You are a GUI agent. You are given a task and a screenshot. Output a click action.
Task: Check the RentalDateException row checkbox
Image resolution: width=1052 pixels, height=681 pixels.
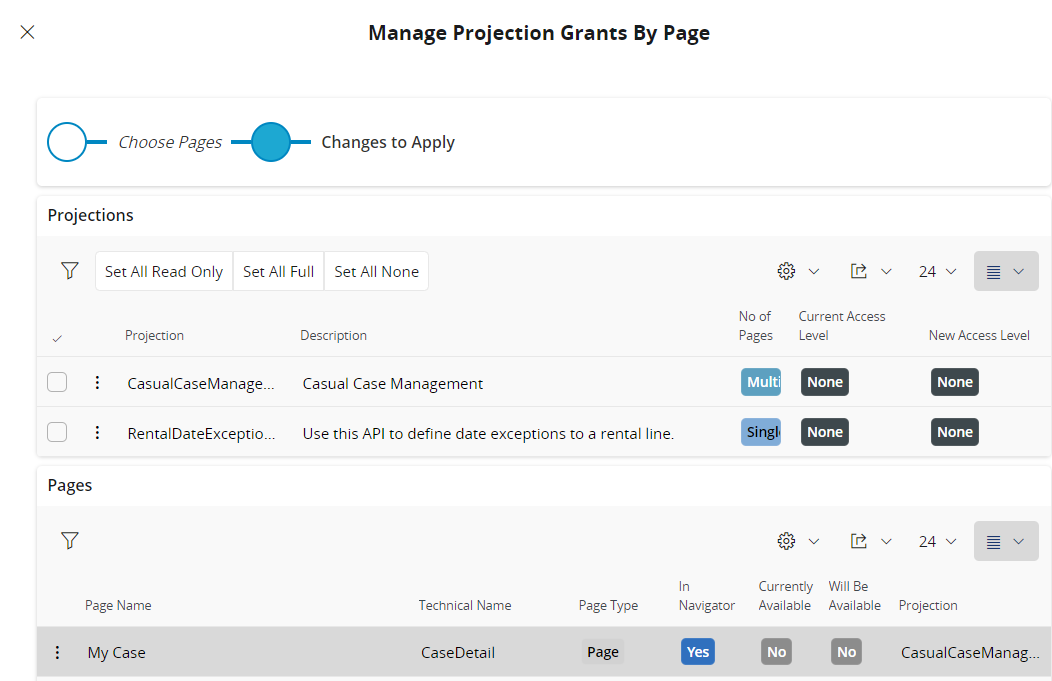pyautogui.click(x=57, y=431)
